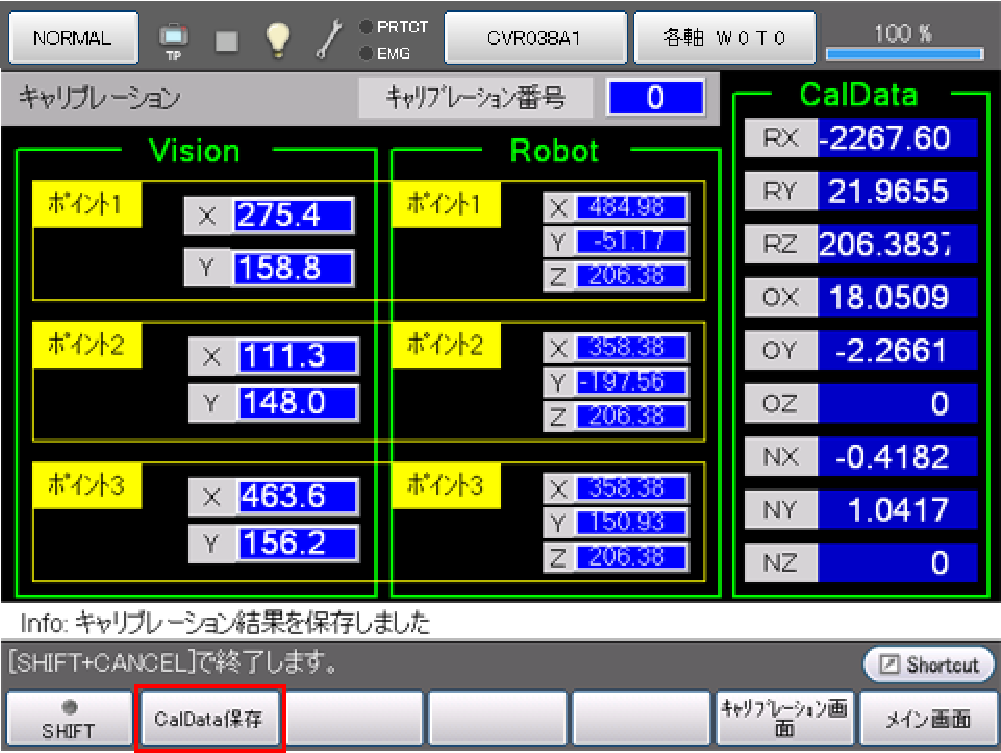The height and width of the screenshot is (753, 1001).
Task: Click the CalData RX value field
Action: [x=896, y=138]
